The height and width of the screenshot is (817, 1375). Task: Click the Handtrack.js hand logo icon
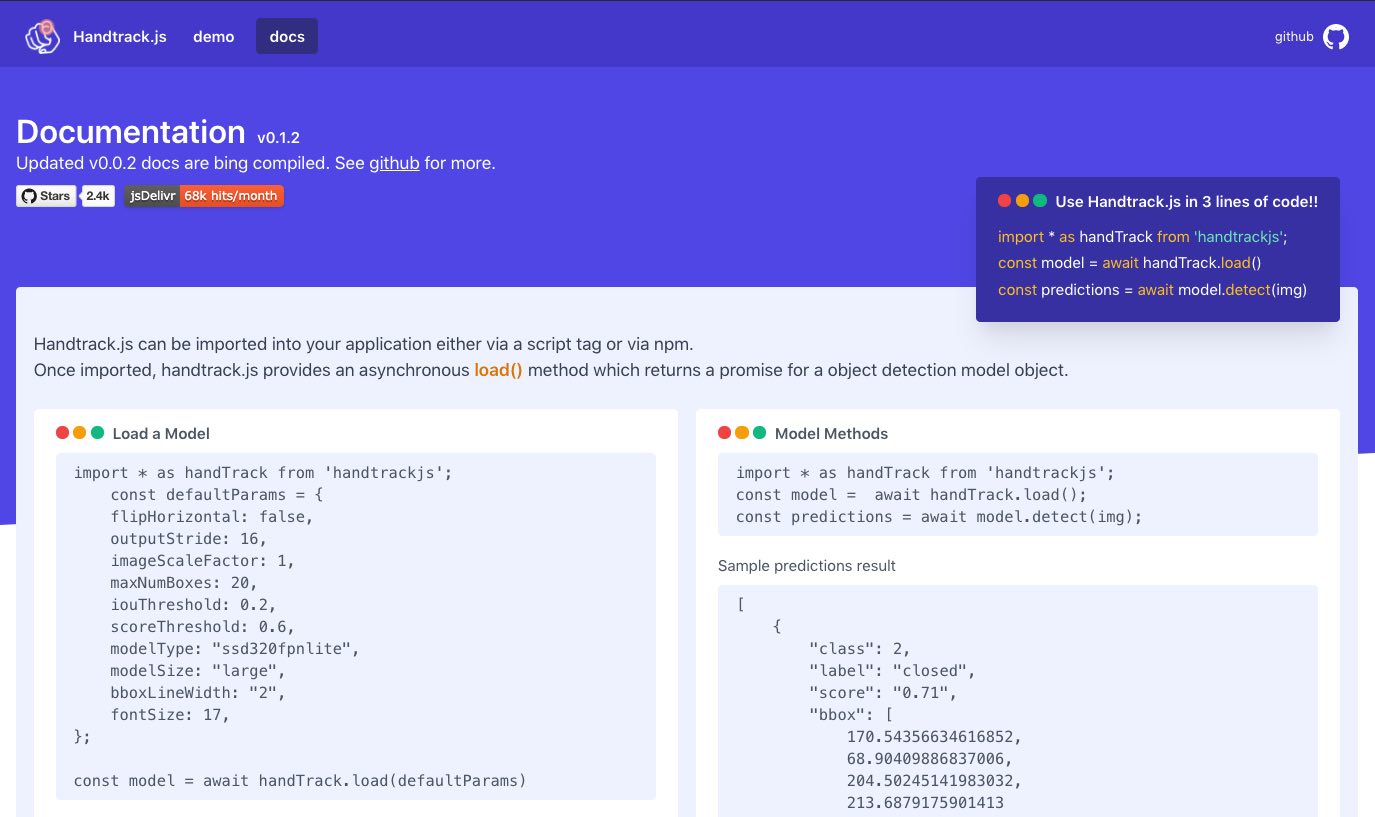(43, 36)
